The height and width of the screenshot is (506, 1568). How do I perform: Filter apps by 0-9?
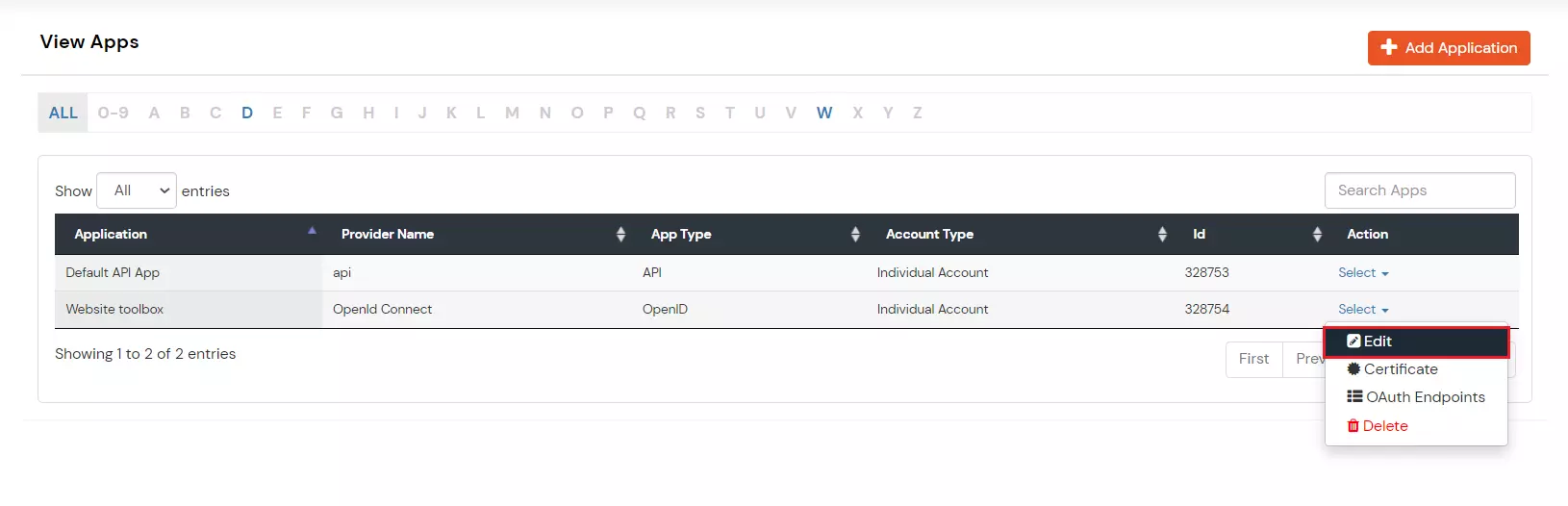point(114,113)
